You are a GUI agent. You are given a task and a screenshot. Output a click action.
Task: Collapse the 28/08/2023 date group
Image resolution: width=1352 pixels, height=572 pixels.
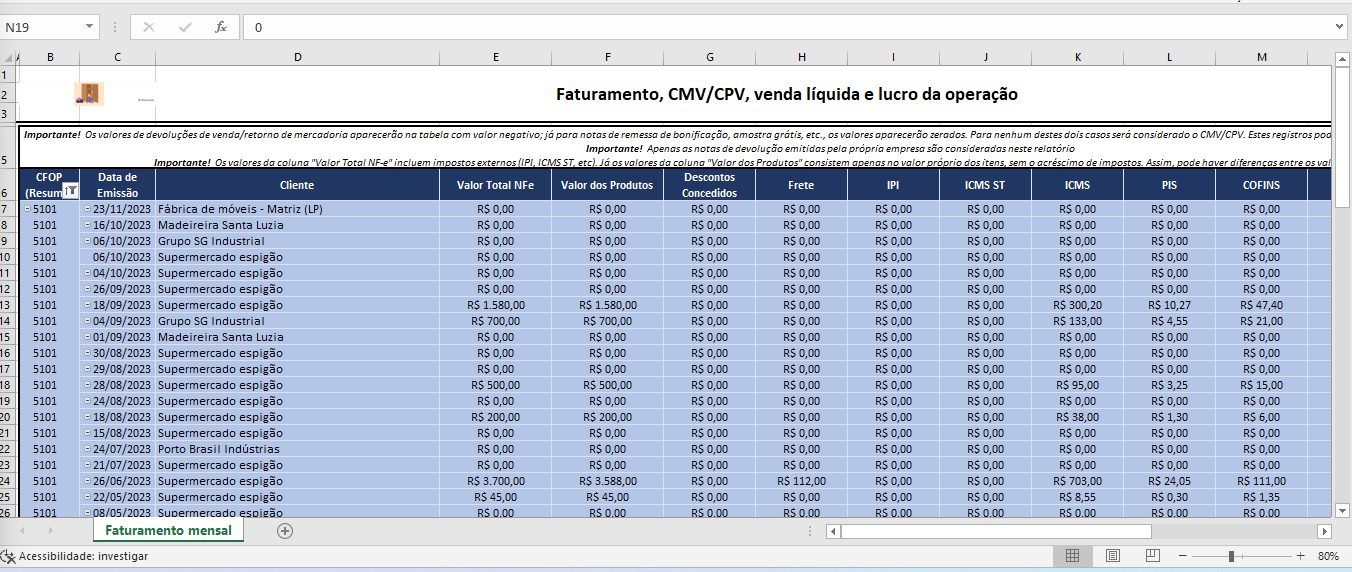[88, 385]
